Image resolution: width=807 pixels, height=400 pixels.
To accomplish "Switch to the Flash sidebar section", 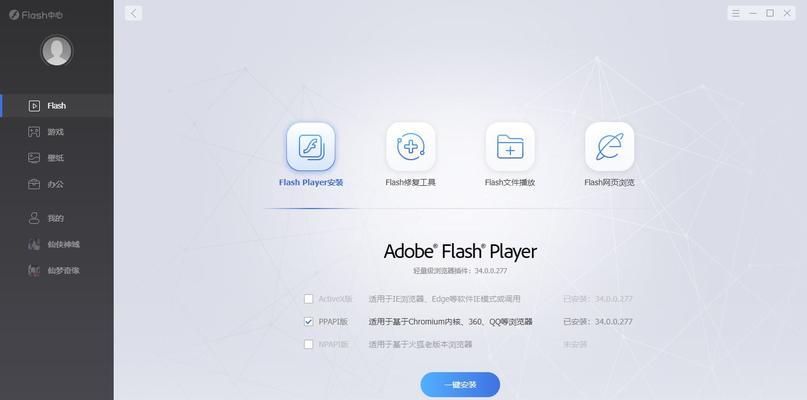I will click(57, 106).
